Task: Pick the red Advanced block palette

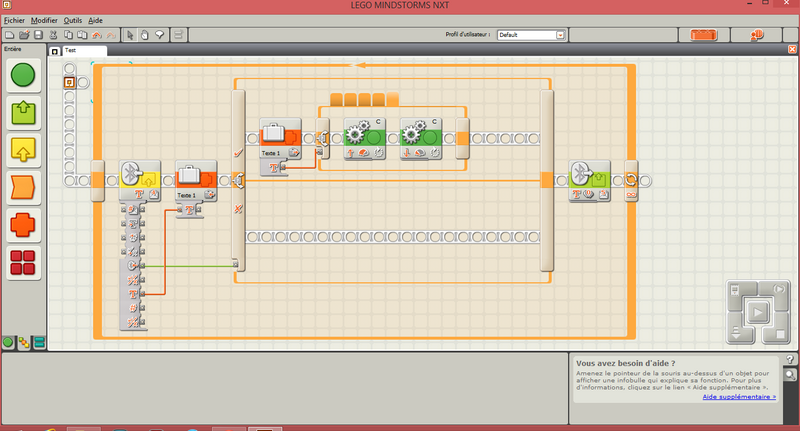Action: point(23,263)
